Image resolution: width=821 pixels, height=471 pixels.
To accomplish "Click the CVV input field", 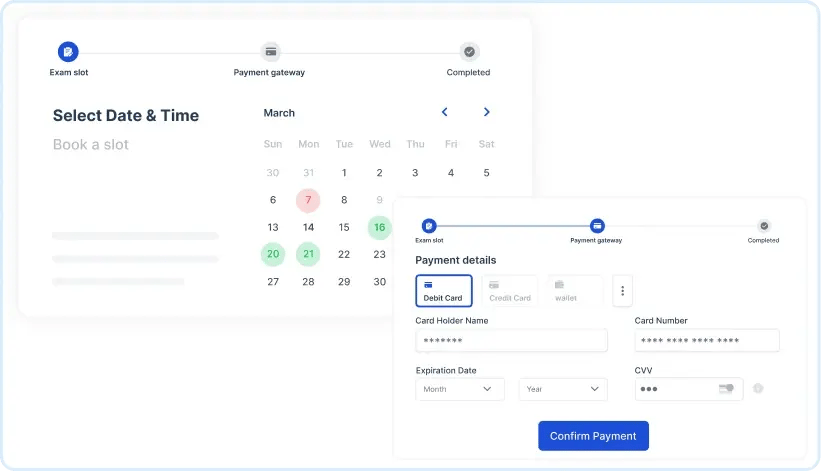I will click(689, 389).
